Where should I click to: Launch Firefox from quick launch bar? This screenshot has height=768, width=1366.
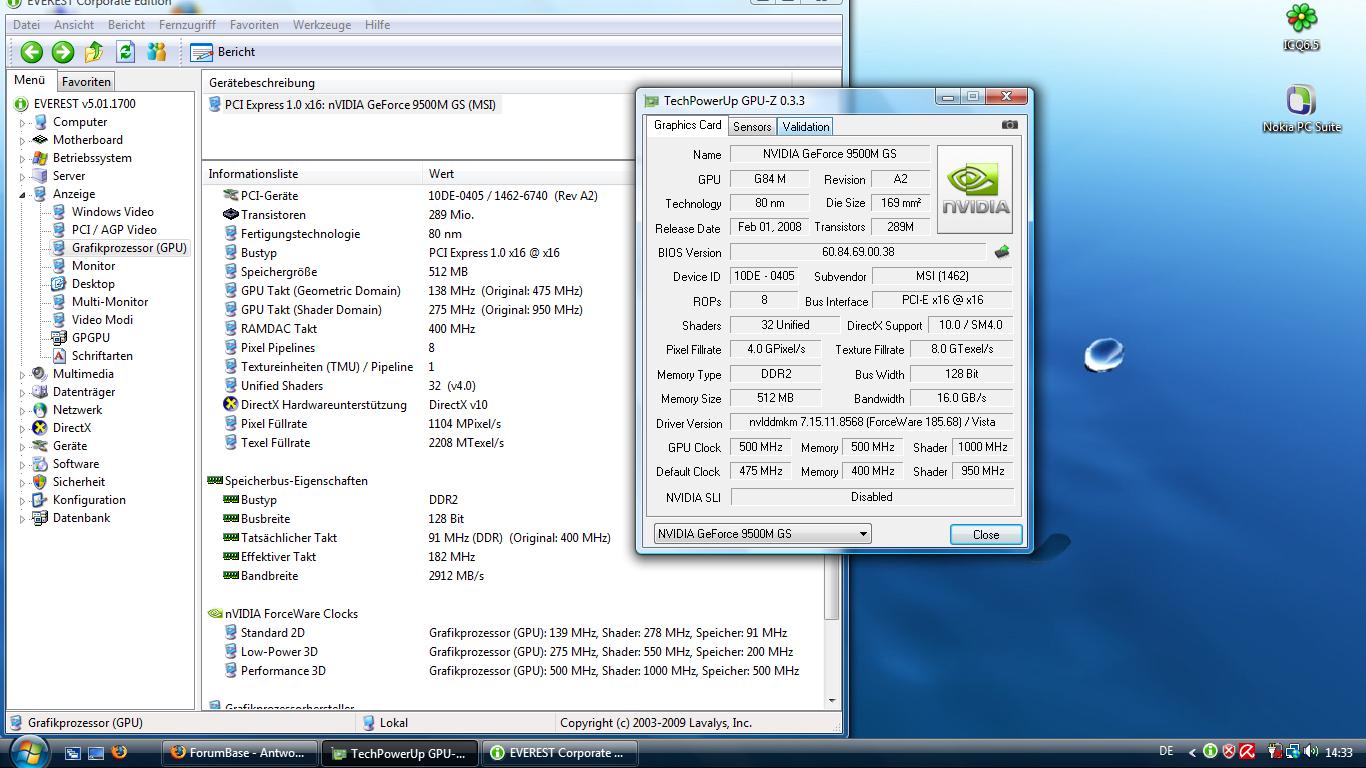[x=119, y=752]
